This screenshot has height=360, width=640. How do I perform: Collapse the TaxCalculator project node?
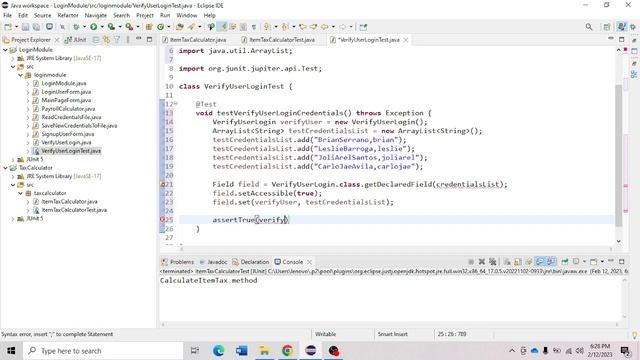tap(5, 168)
